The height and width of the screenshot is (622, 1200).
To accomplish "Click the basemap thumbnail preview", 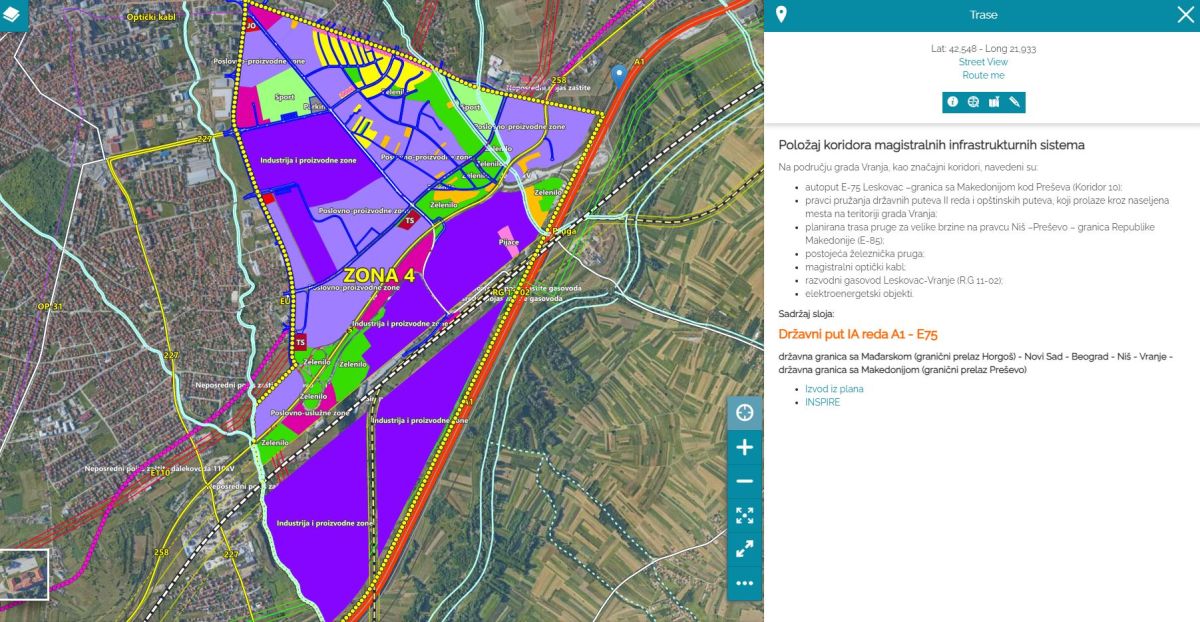I will tap(24, 574).
